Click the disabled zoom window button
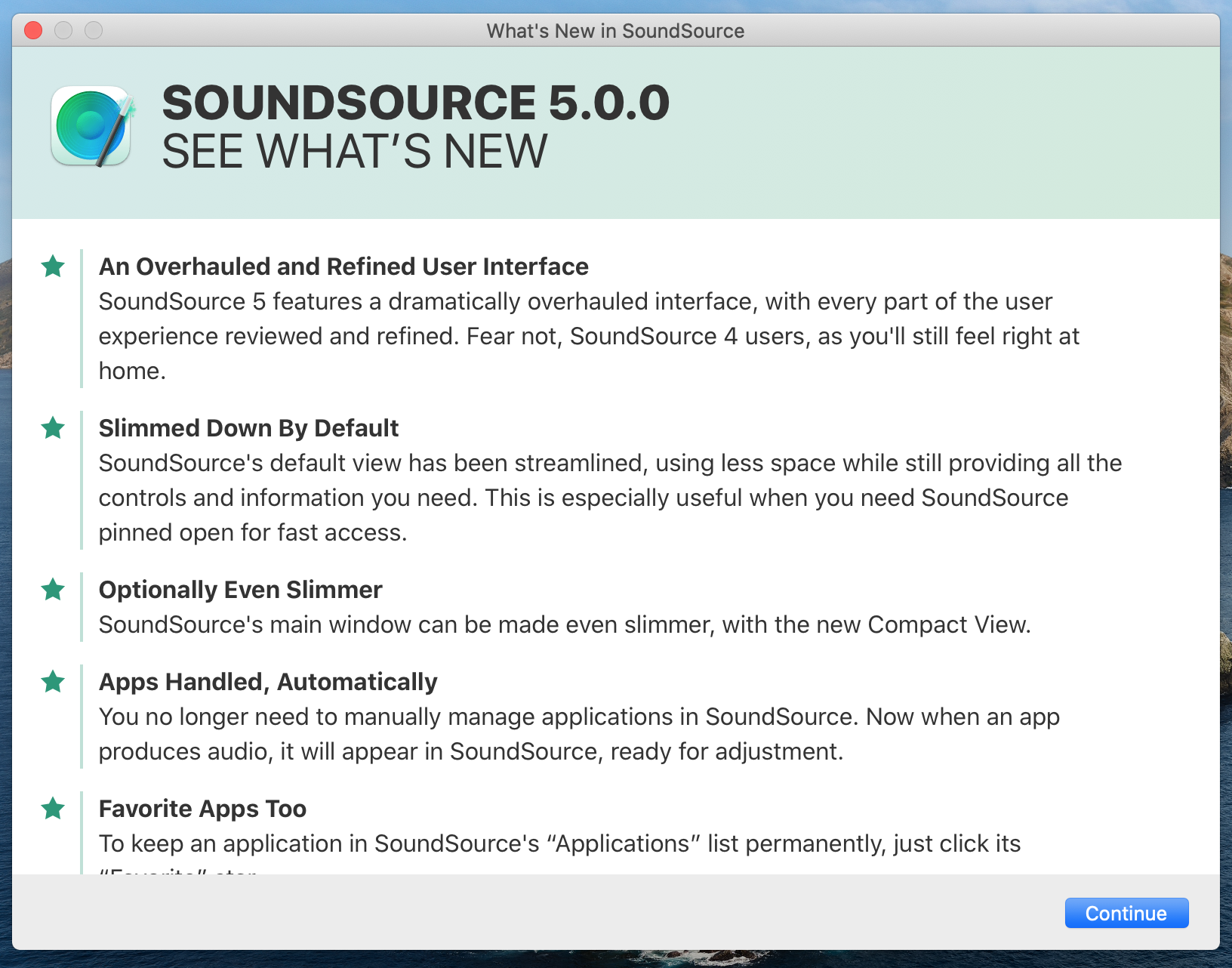 (x=94, y=30)
